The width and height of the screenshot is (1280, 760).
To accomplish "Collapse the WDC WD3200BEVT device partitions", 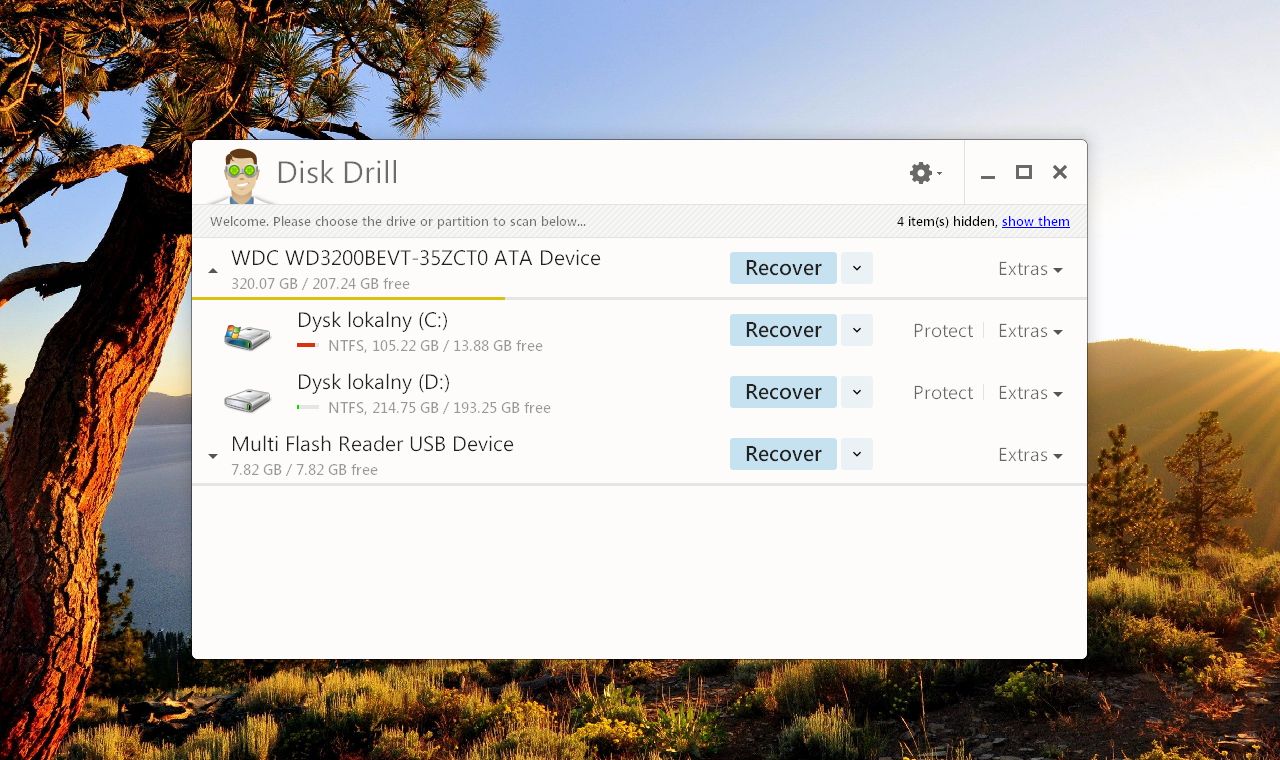I will point(213,271).
